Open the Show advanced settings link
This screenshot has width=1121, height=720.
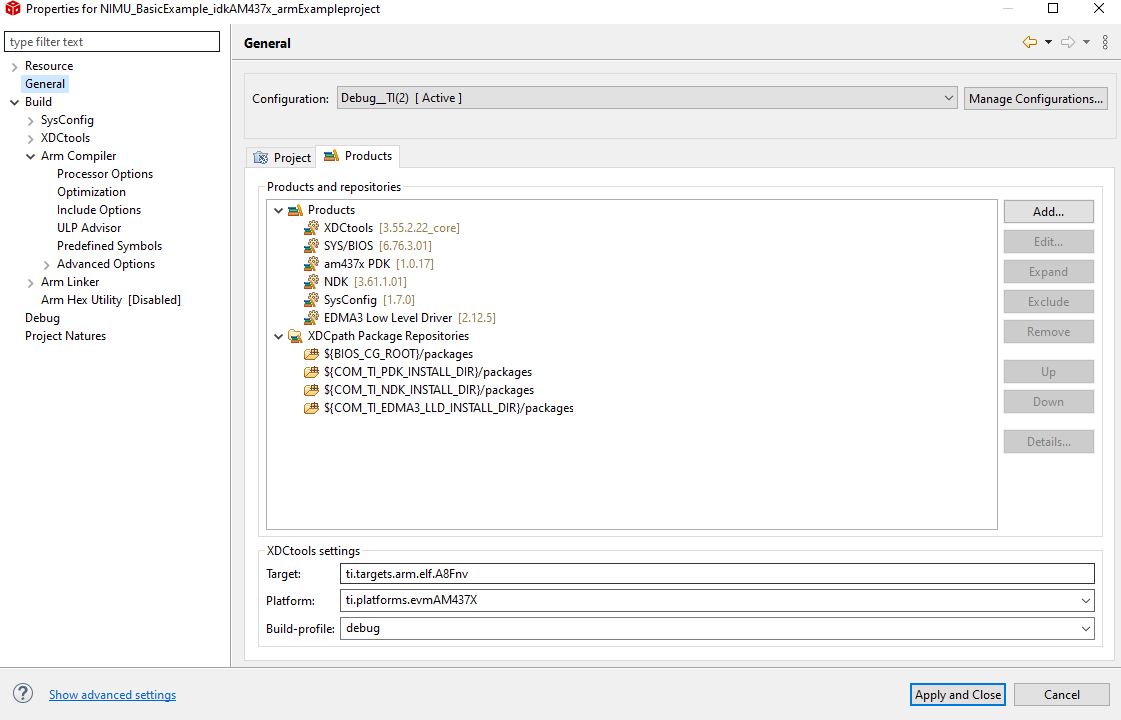click(x=112, y=695)
